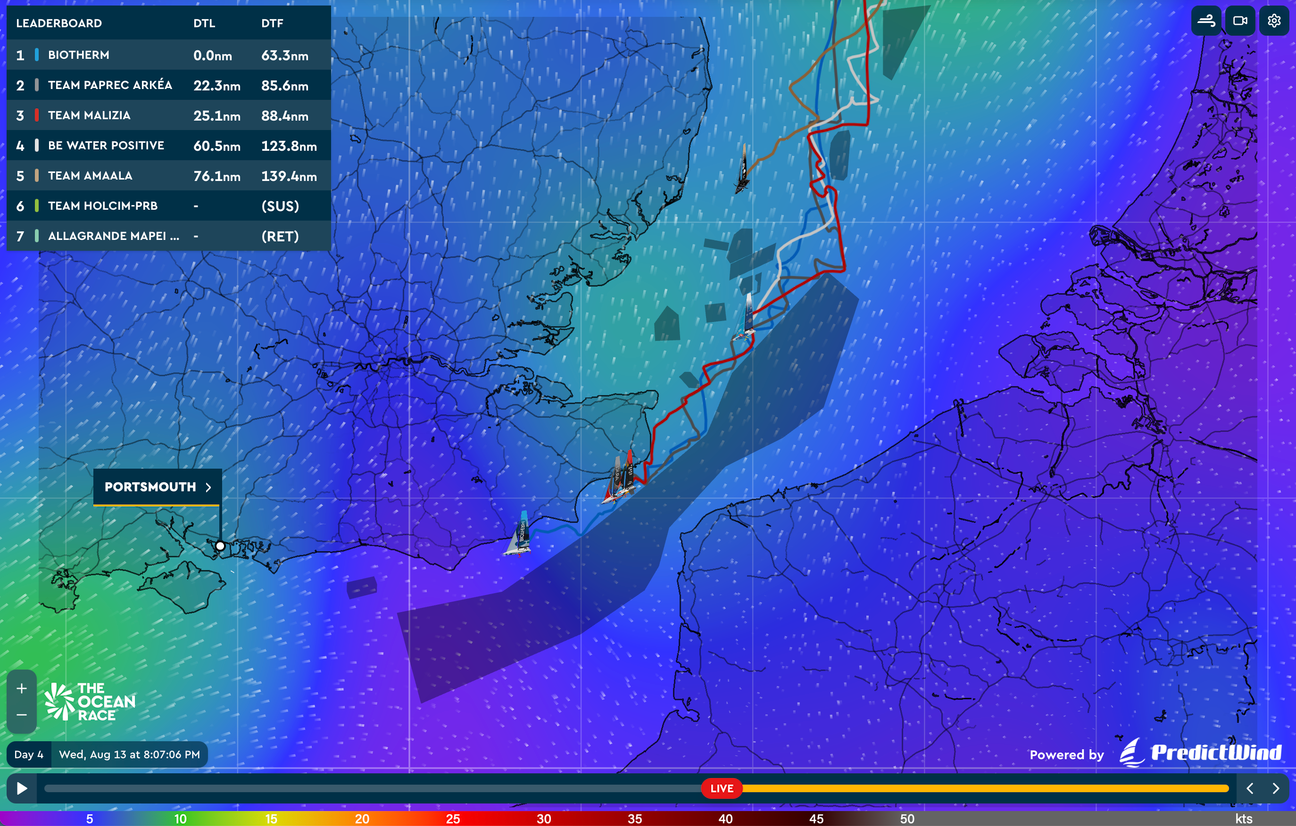Click Biotherm's 63.3nm DTF value

coord(286,55)
